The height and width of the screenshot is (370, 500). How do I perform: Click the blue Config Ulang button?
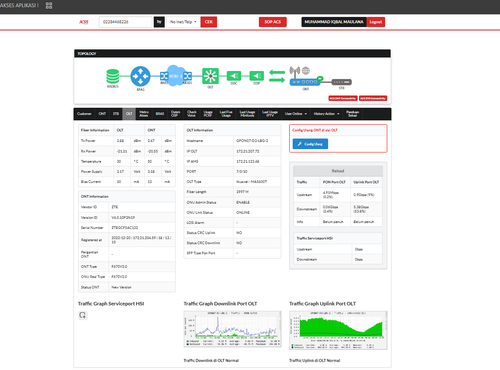[x=310, y=144]
